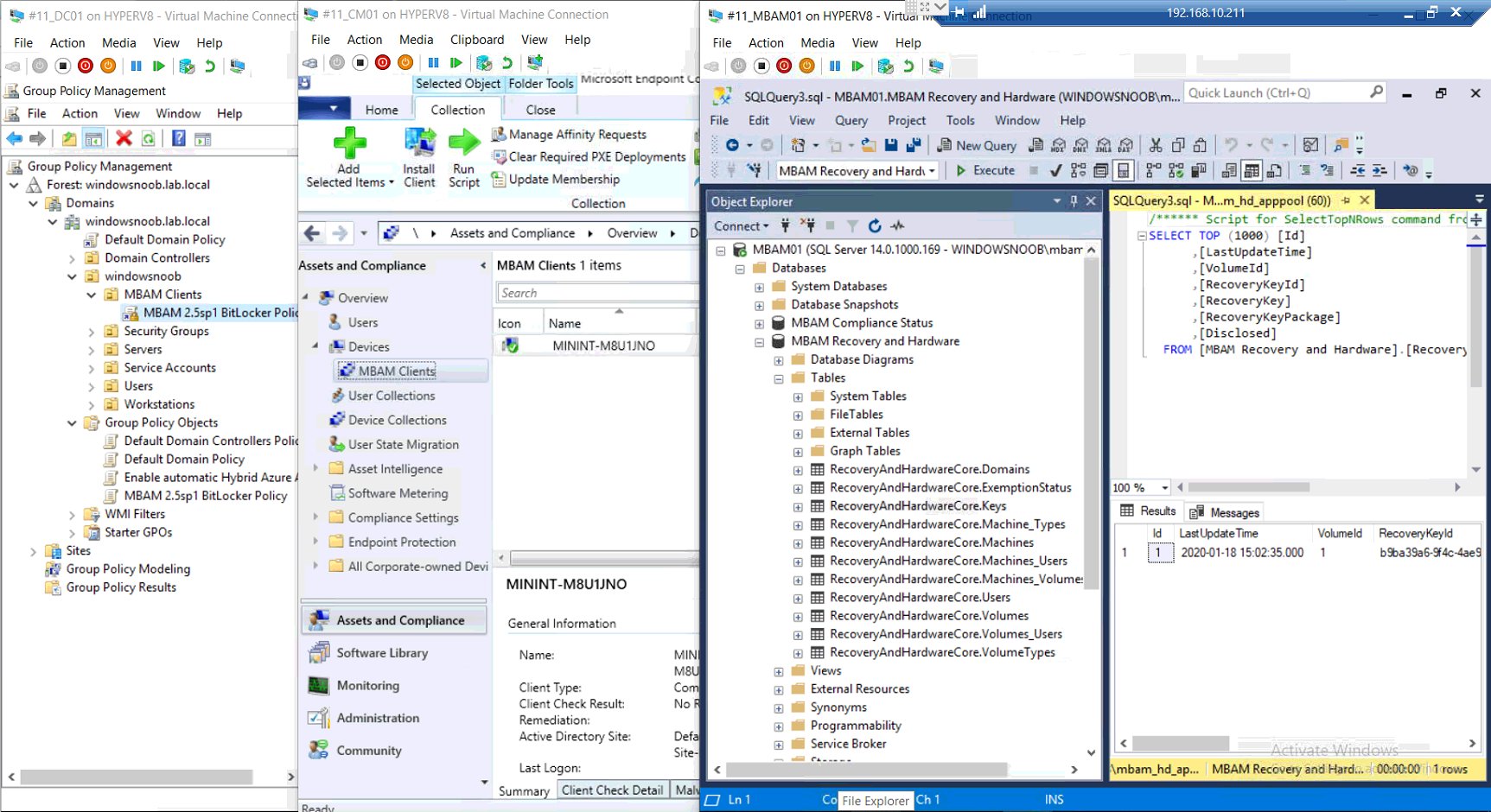1491x812 pixels.
Task: Click Back arrow in Group Policy Management toolbar
Action: (15, 138)
